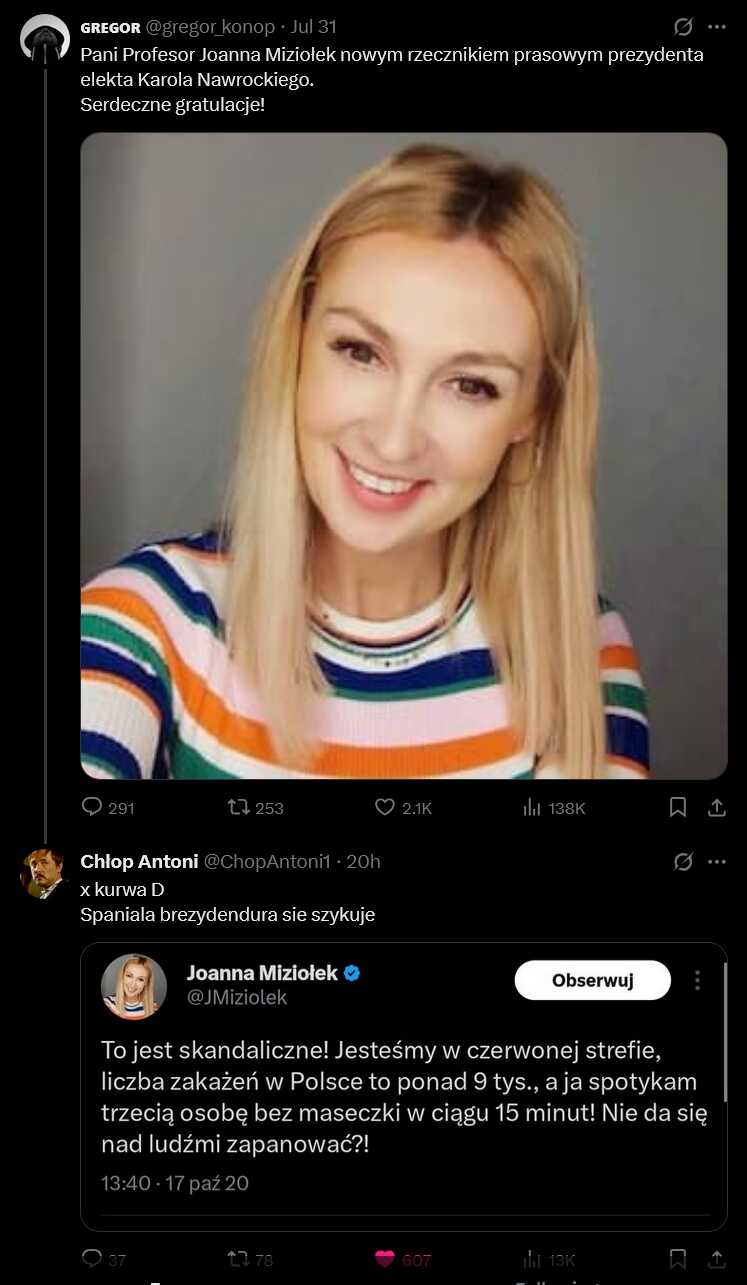747x1285 pixels.
Task: Open more options on Chłop Antoni's reply
Action: pyautogui.click(x=716, y=861)
